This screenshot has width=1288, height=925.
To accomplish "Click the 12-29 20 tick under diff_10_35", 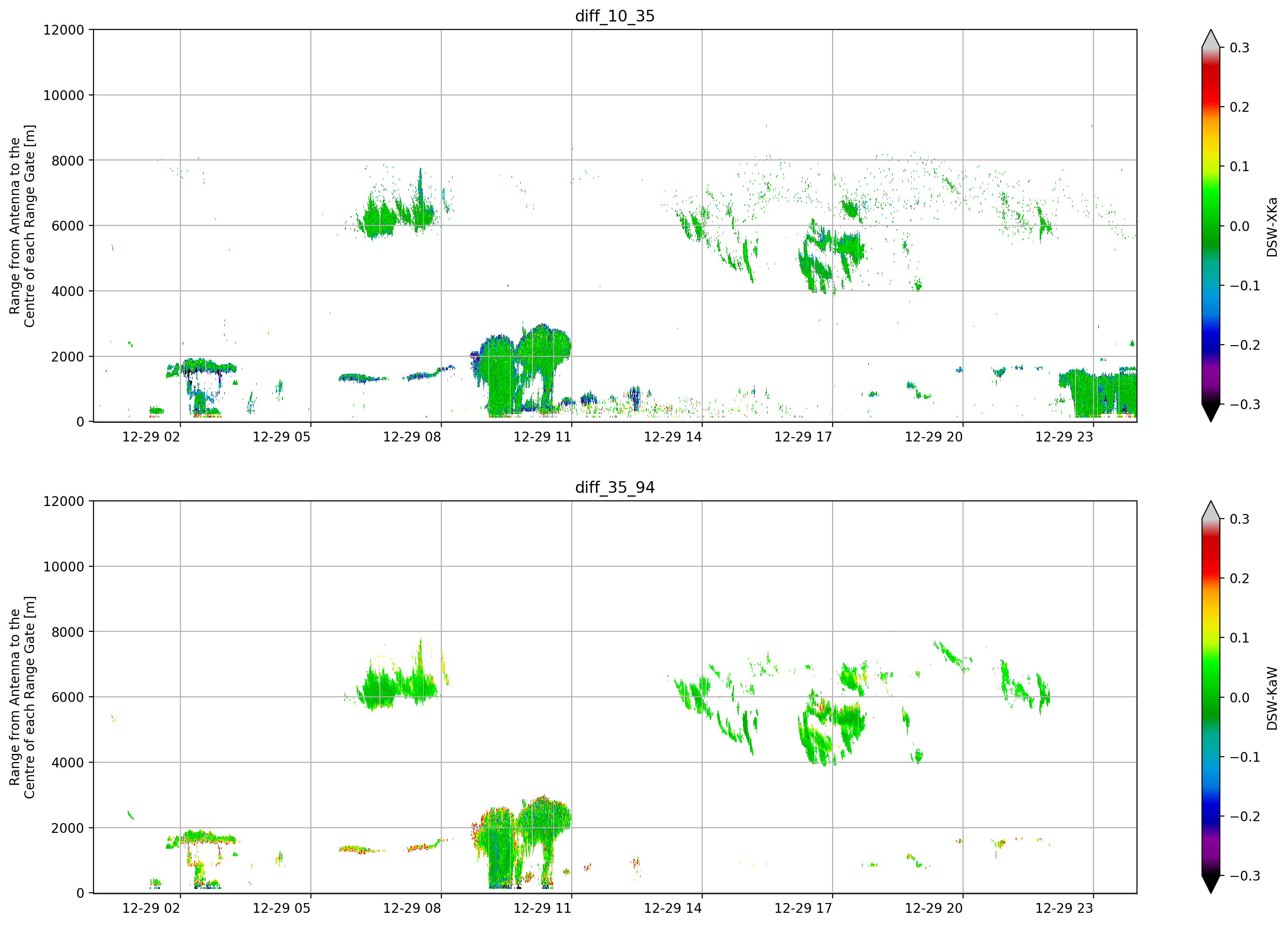I will pos(934,437).
